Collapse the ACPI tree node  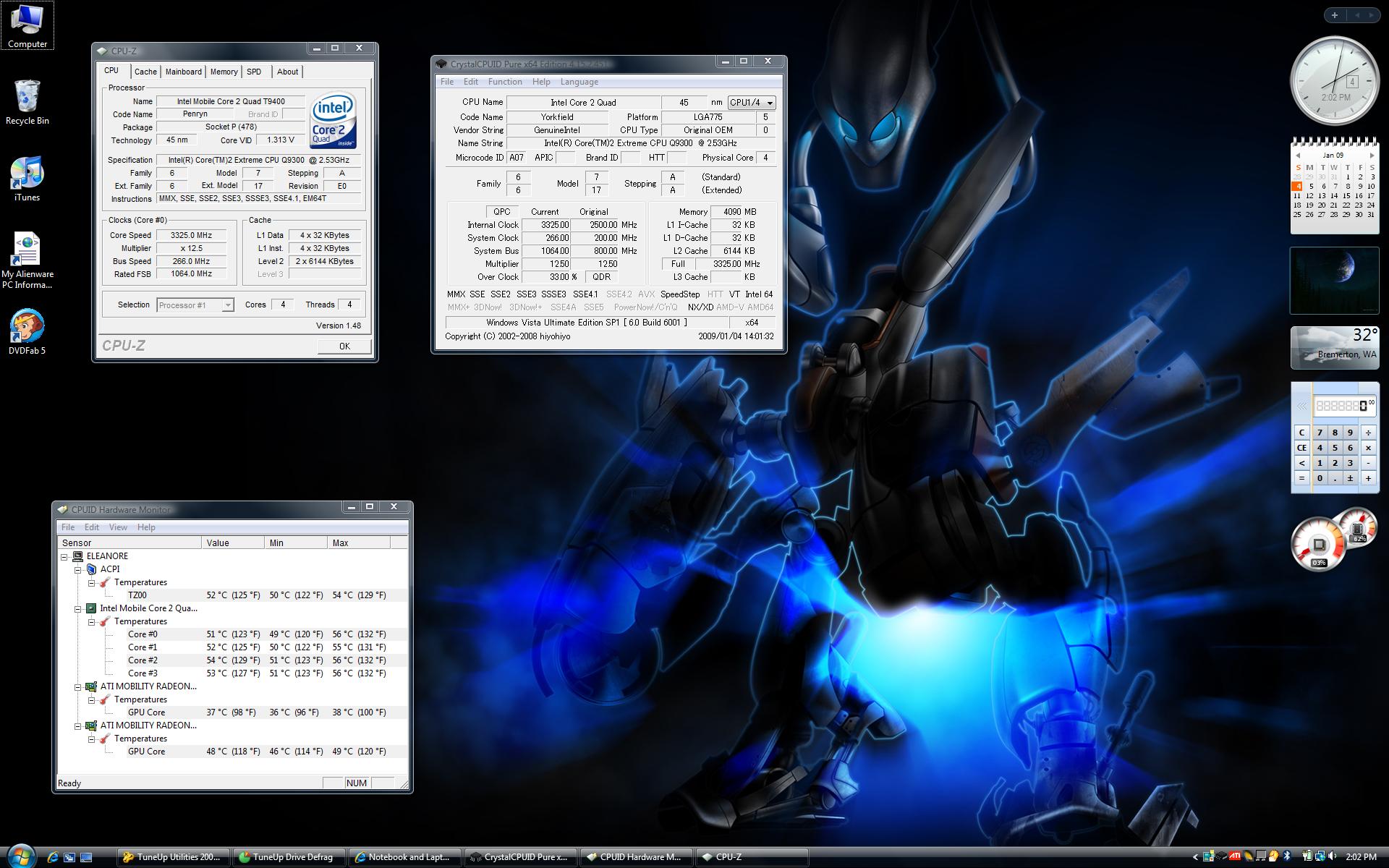pos(77,569)
